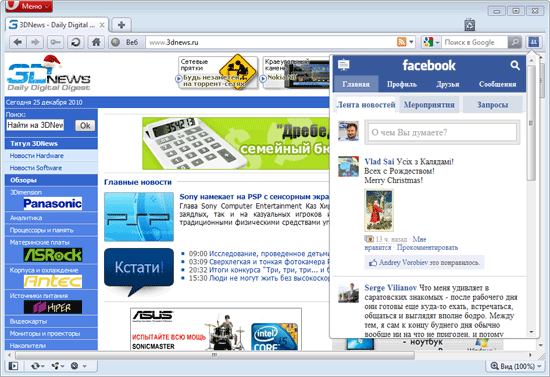Viewport: 550px width, 377px height.
Task: Open the closed tabs trash icon
Action: [469, 25]
